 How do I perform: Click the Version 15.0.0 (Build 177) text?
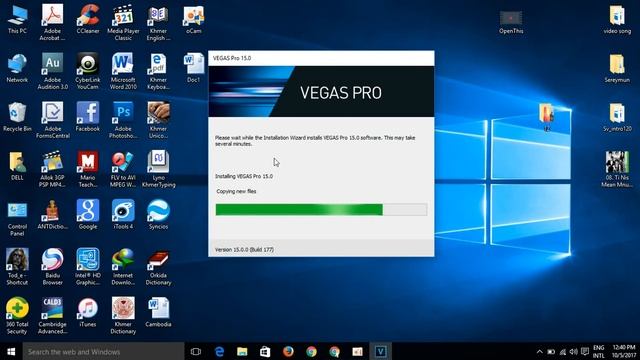coord(244,249)
